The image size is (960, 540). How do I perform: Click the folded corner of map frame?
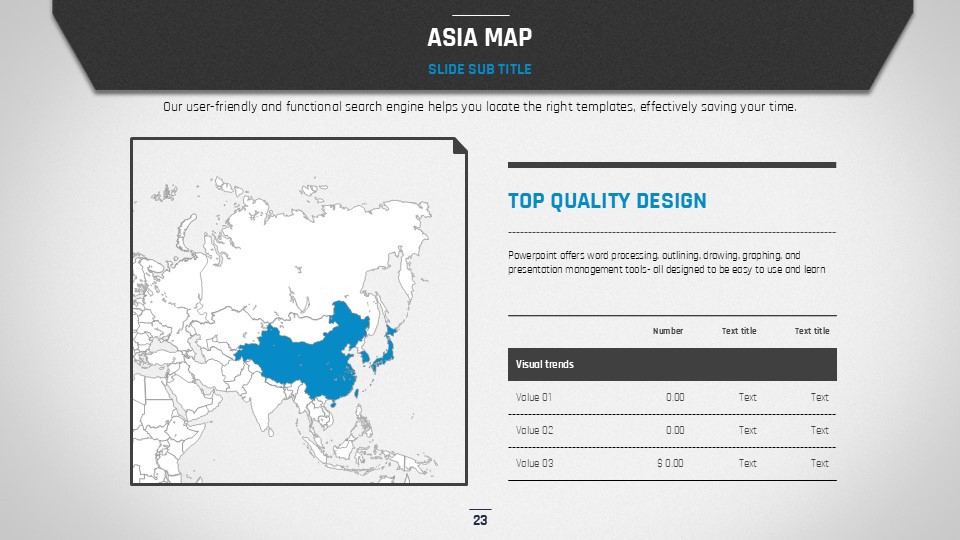tap(460, 146)
